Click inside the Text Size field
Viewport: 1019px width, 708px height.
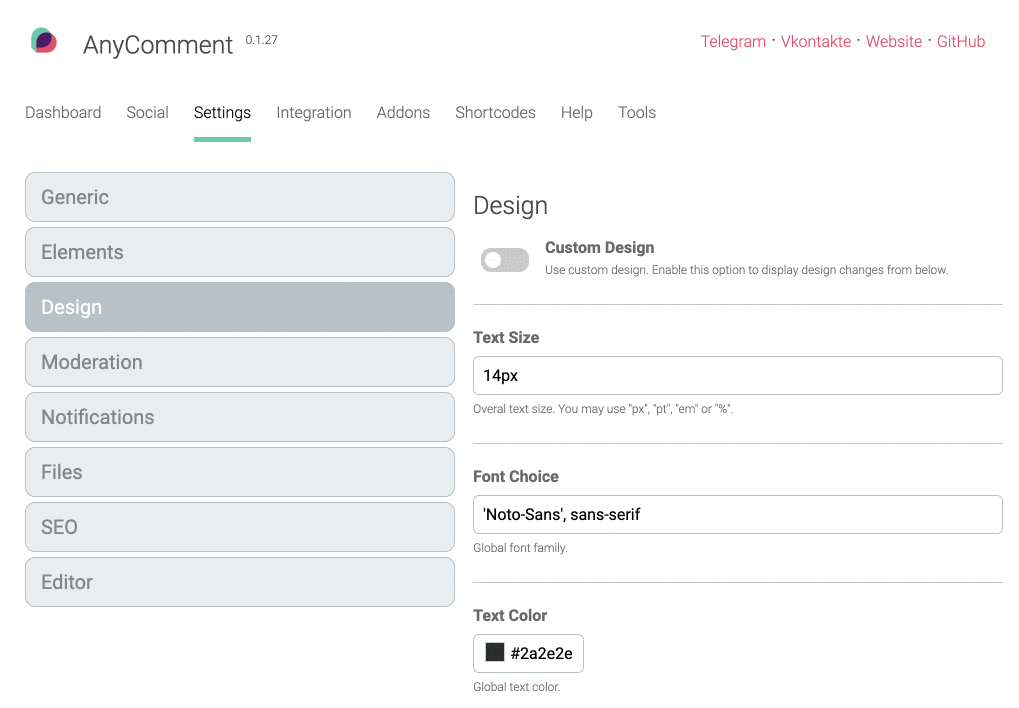(x=737, y=375)
